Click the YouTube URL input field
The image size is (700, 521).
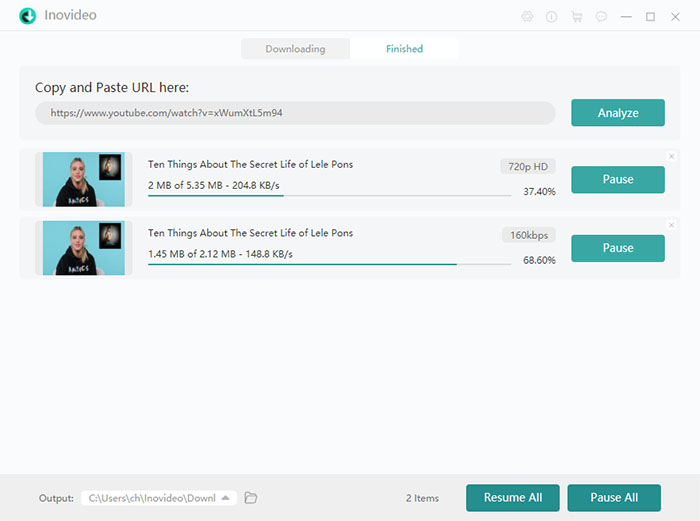click(295, 113)
